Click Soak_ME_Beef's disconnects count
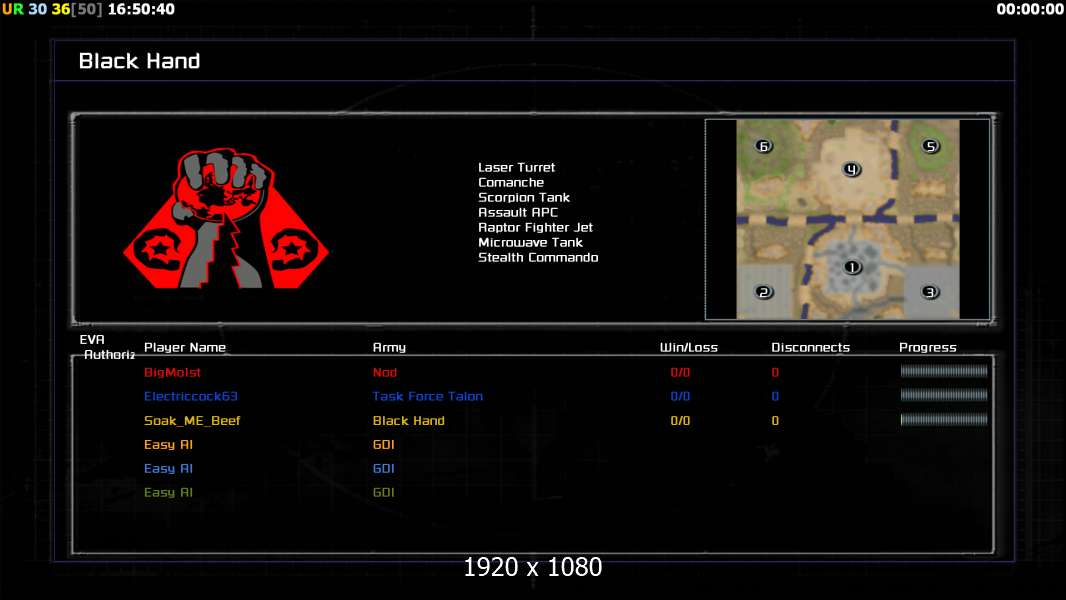This screenshot has height=600, width=1066. coord(775,421)
